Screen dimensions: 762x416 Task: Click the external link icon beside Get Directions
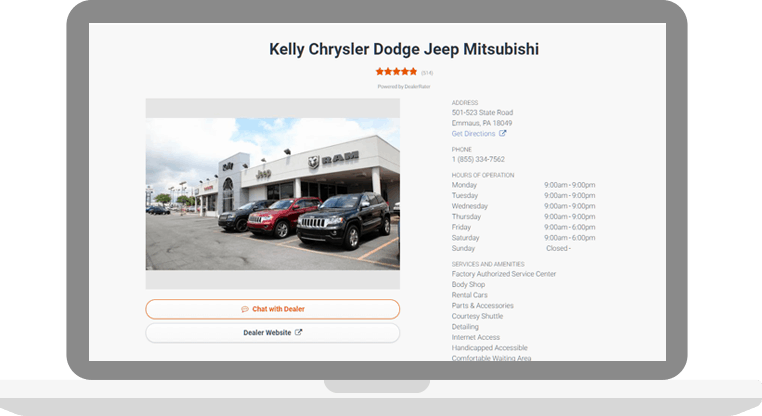502,133
